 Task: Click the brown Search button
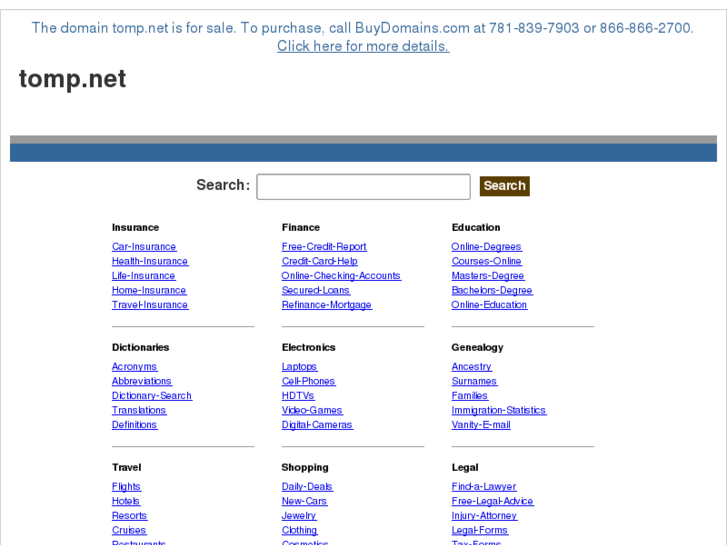[x=504, y=186]
